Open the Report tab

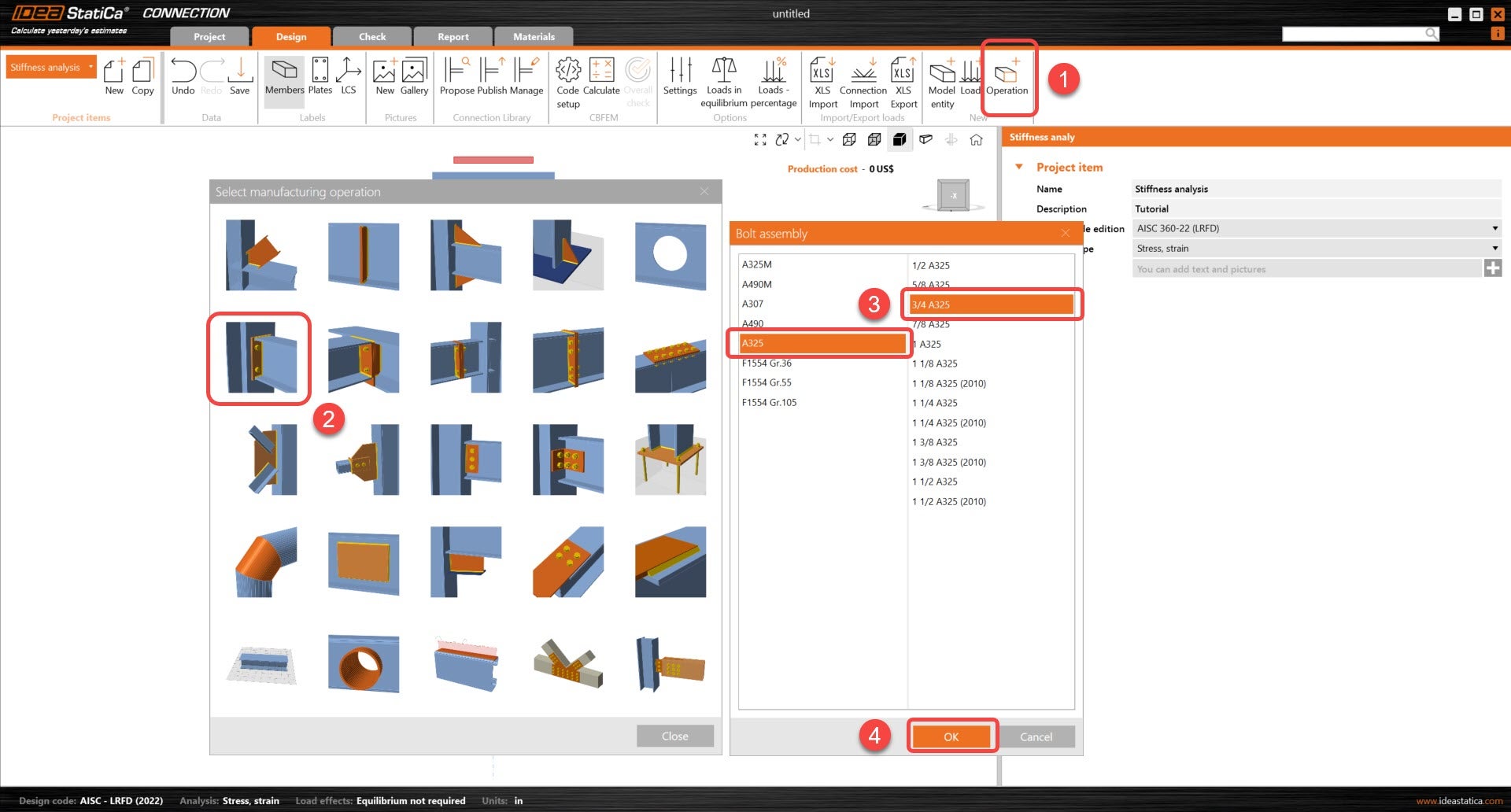tap(453, 36)
